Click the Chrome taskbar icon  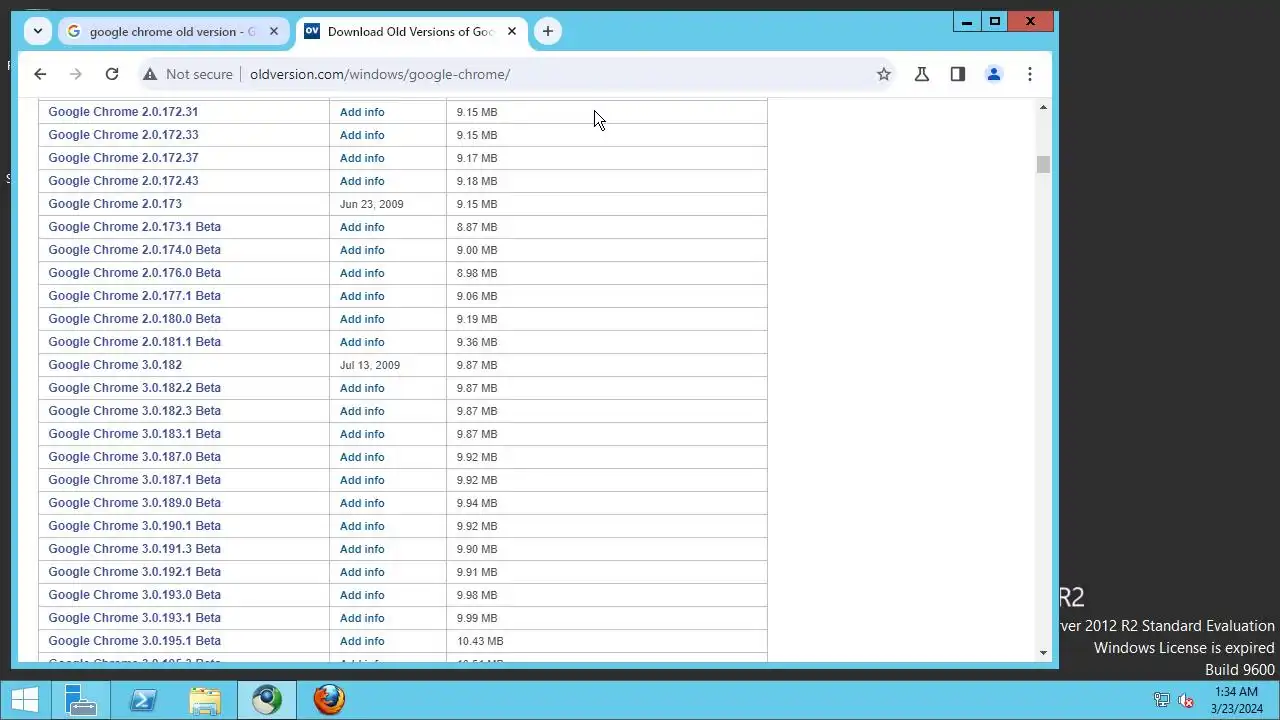267,700
